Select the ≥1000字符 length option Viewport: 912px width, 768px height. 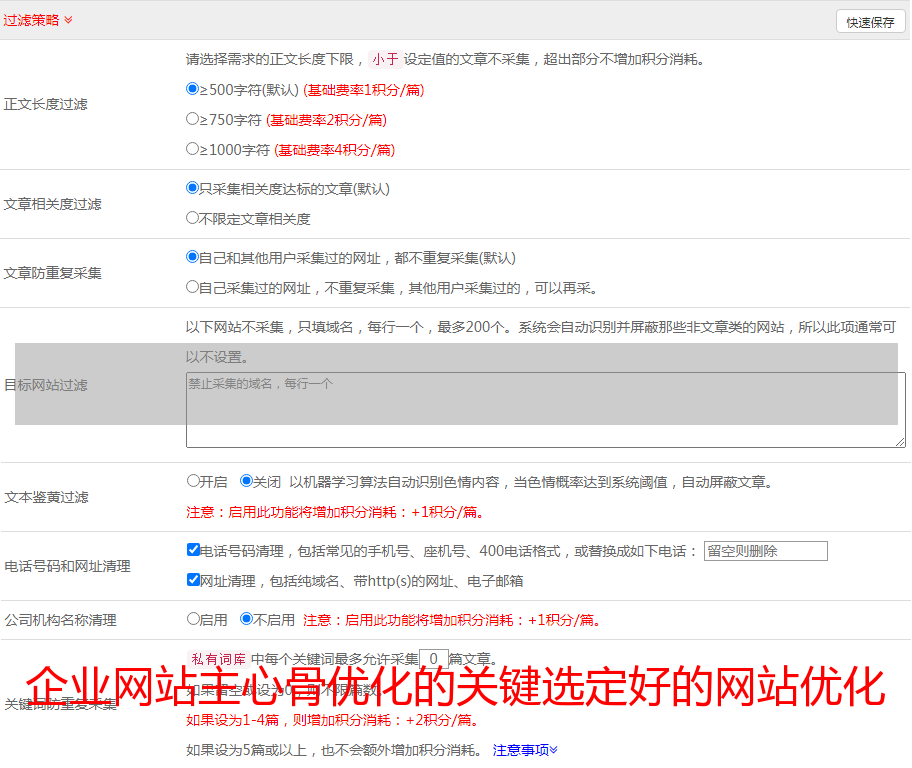(x=193, y=149)
